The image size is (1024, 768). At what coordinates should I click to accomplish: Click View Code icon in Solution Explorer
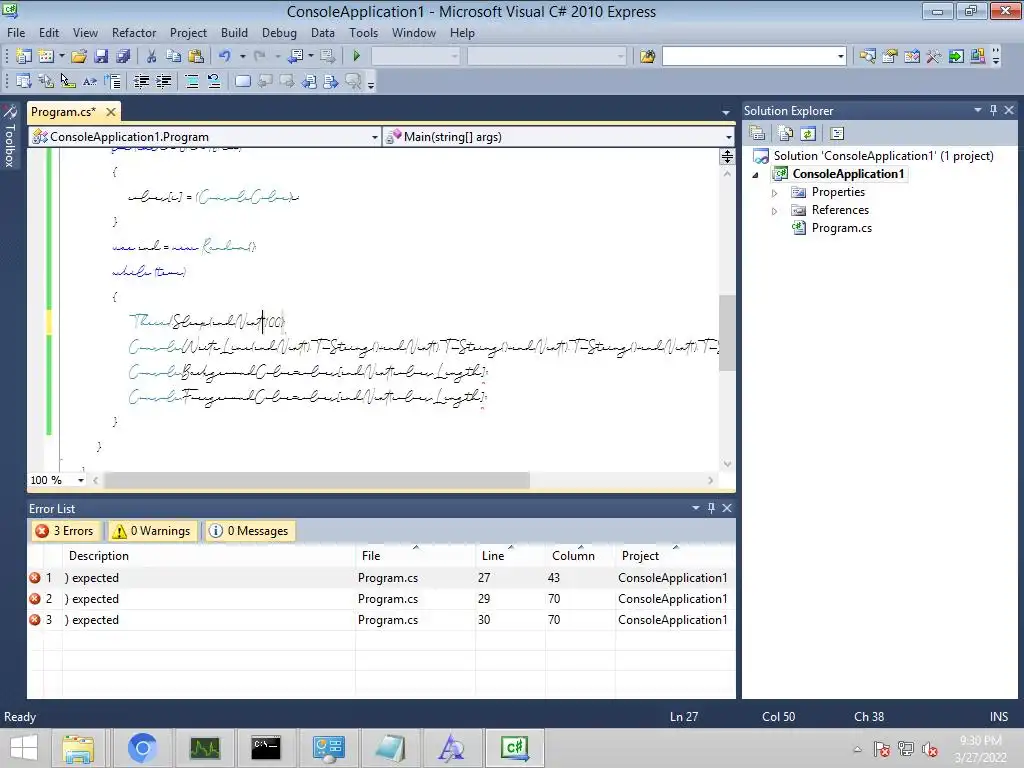click(837, 134)
